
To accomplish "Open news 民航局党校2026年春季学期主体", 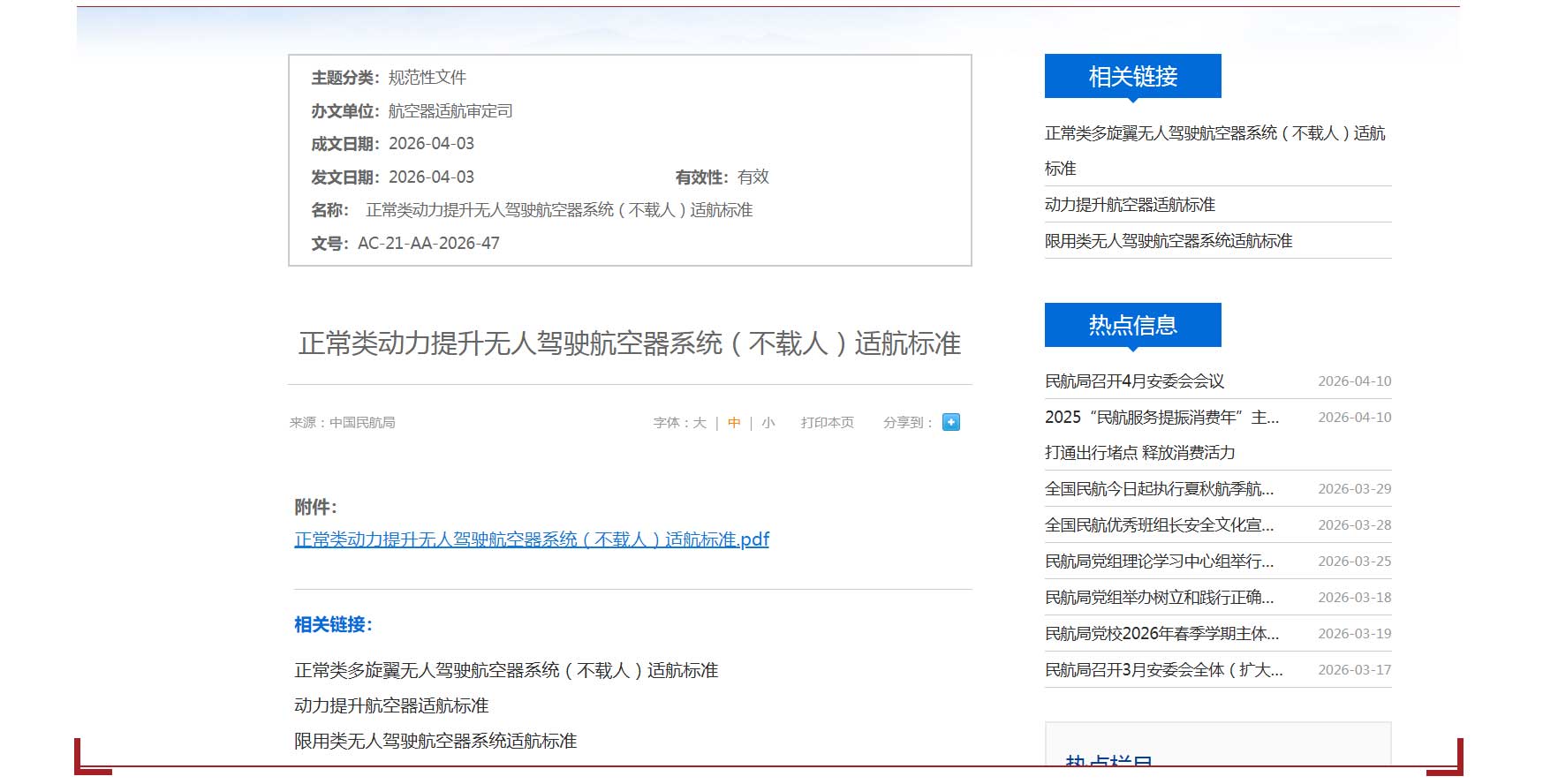I will pos(1161,634).
